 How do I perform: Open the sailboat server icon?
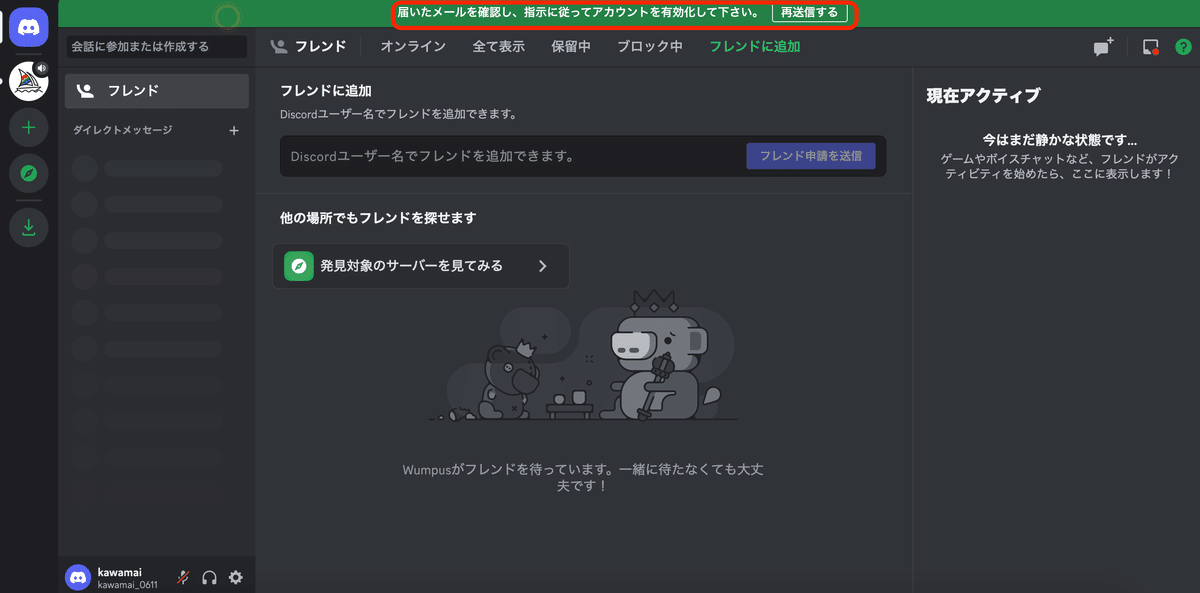[29, 81]
